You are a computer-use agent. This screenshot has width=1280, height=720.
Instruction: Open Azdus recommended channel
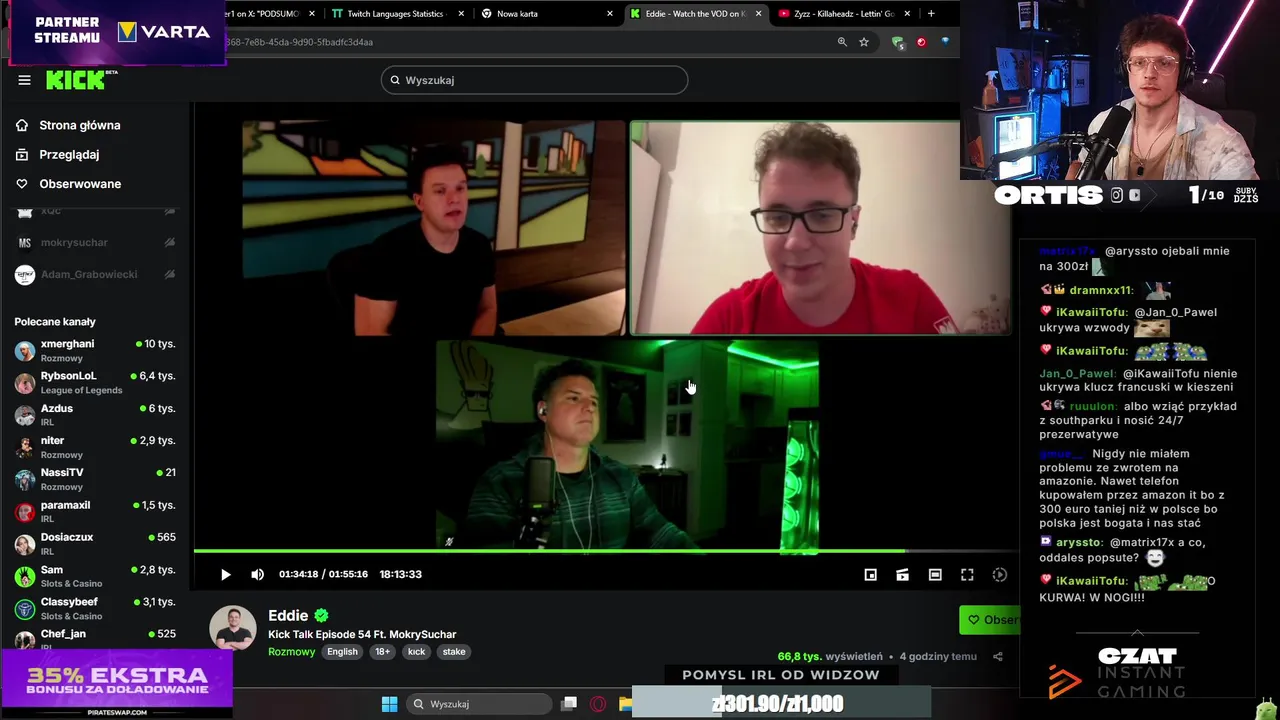click(x=95, y=414)
